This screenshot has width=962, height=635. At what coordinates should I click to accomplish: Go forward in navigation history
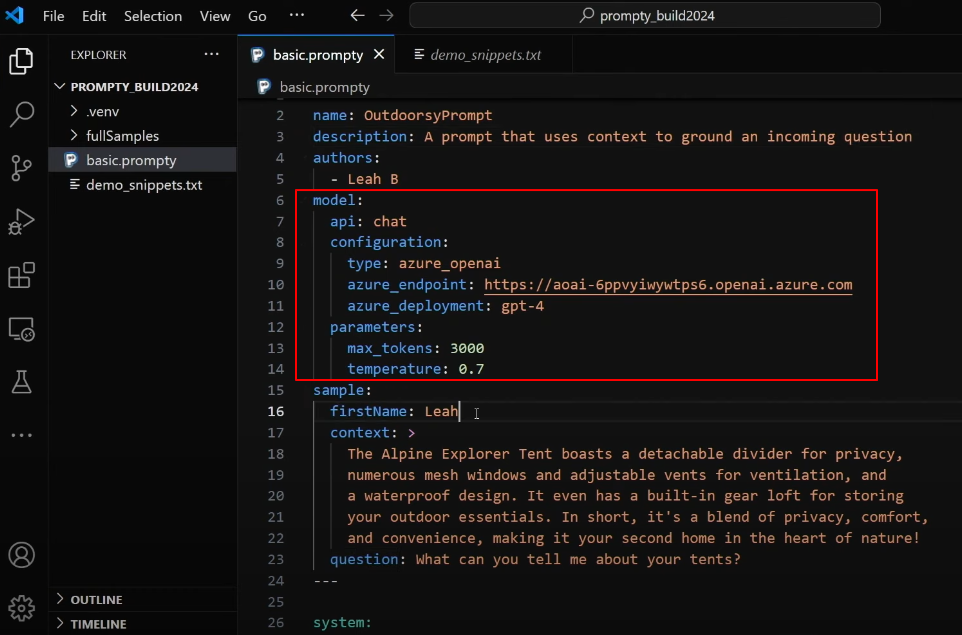(387, 15)
